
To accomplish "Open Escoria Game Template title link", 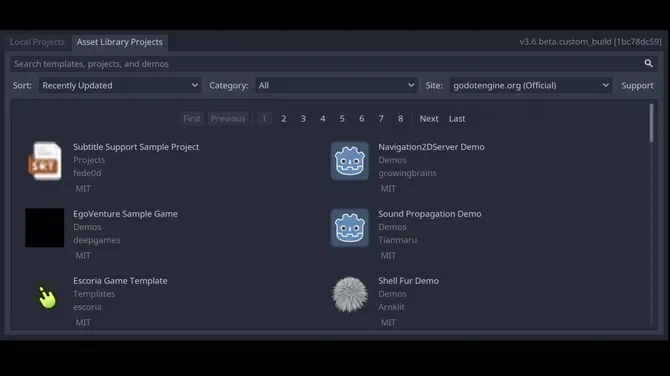I will point(120,281).
